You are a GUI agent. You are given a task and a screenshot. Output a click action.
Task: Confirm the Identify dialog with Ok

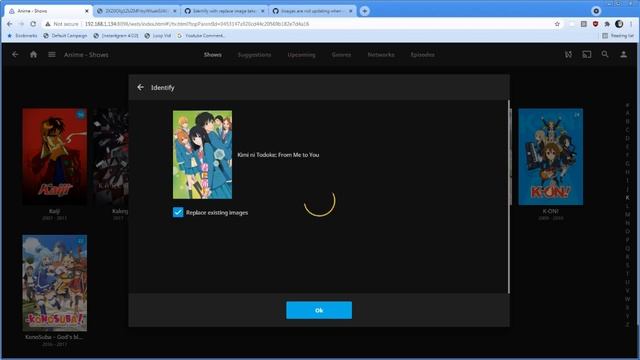coord(319,310)
